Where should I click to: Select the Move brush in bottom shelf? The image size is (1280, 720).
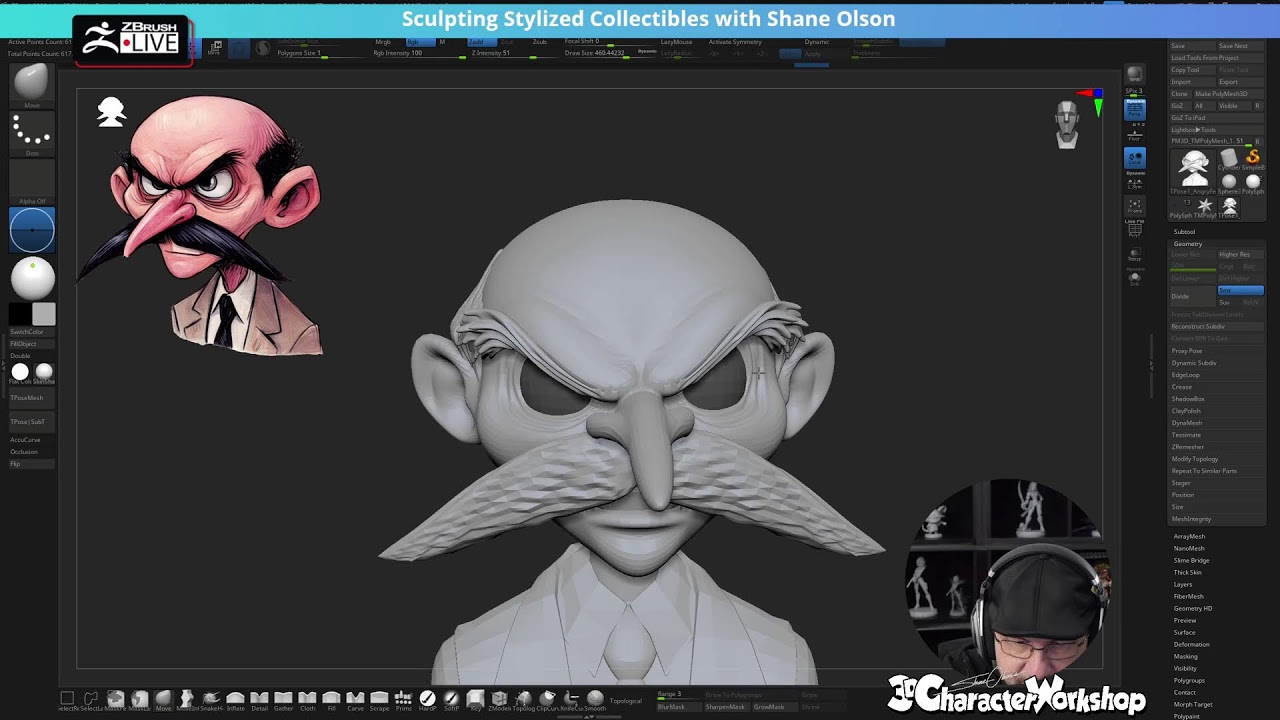[163, 699]
